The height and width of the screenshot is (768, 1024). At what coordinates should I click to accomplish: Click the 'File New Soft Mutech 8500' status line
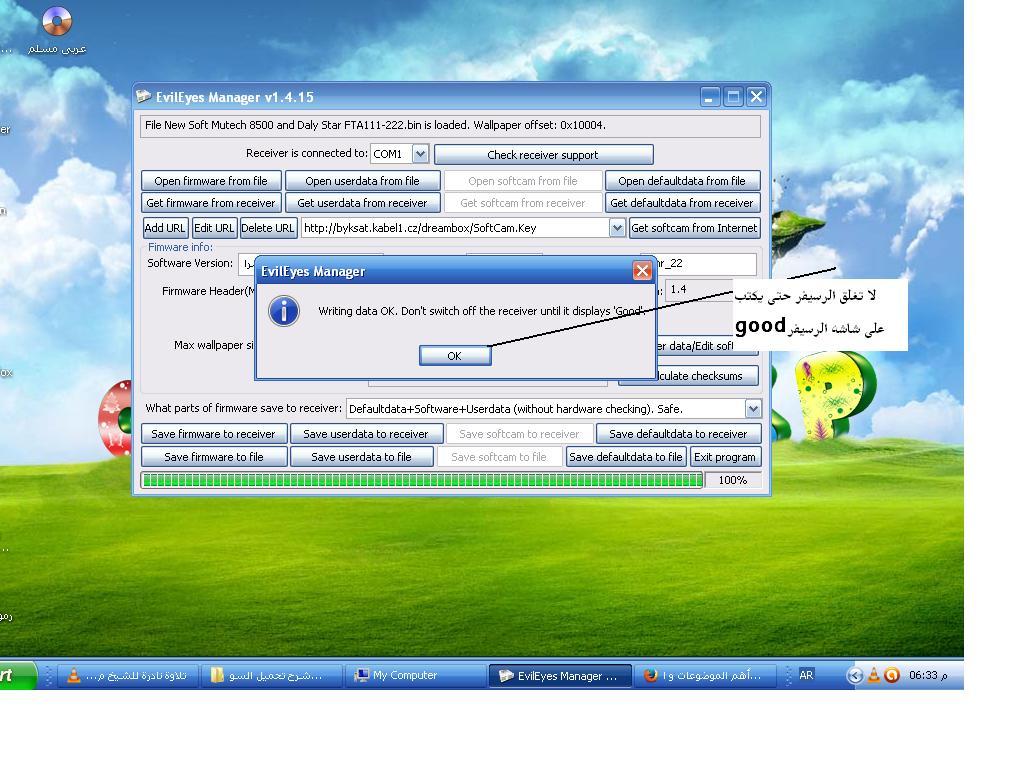pyautogui.click(x=450, y=125)
